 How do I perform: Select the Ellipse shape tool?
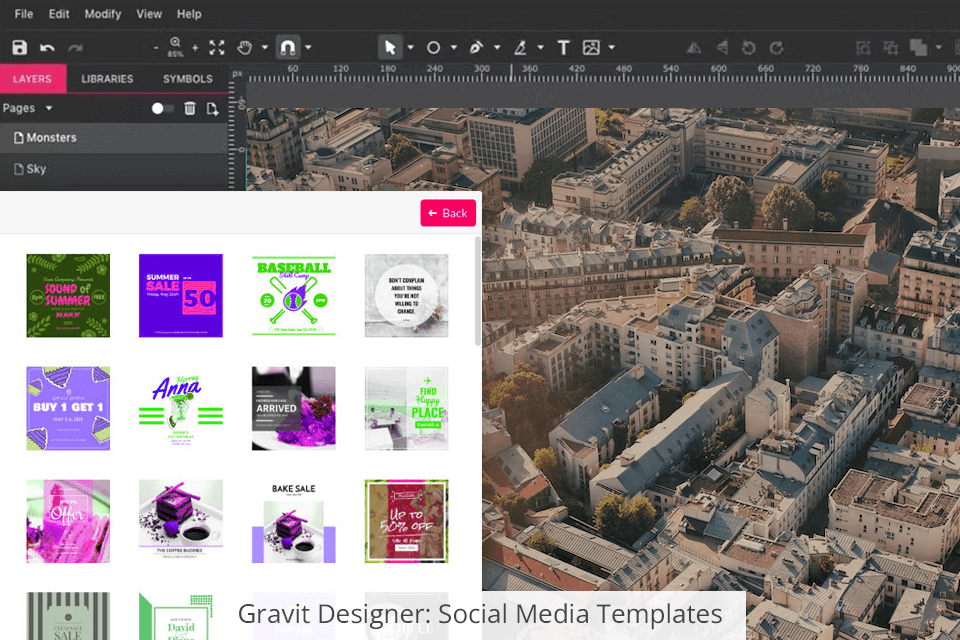(x=433, y=47)
